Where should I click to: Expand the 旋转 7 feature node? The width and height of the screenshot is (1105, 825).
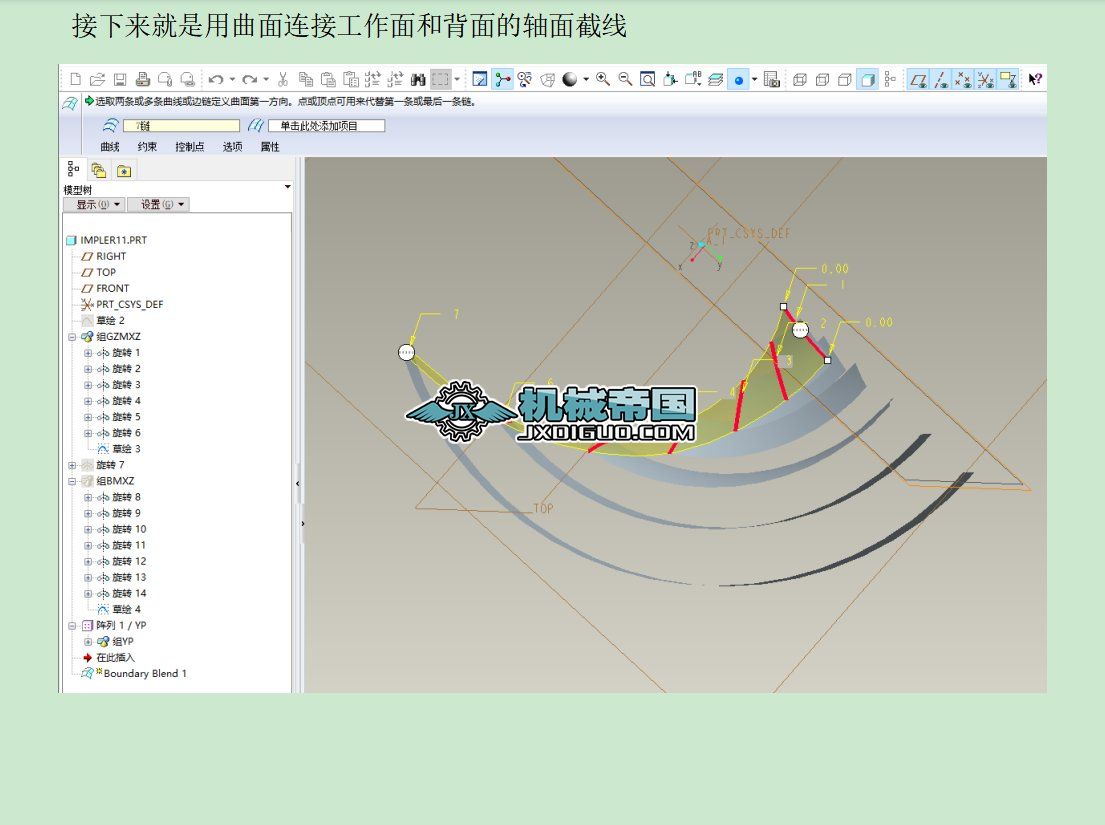pos(72,465)
